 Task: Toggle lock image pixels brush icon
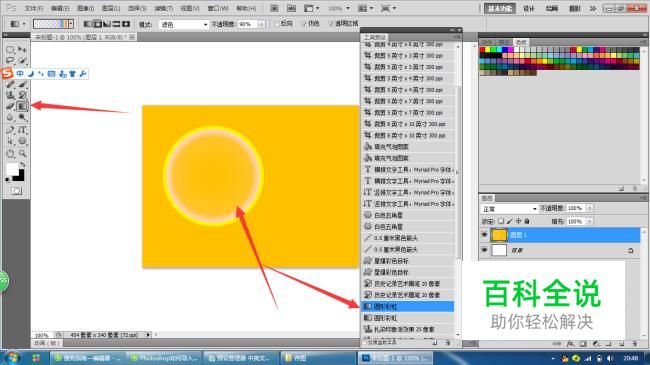[x=509, y=221]
